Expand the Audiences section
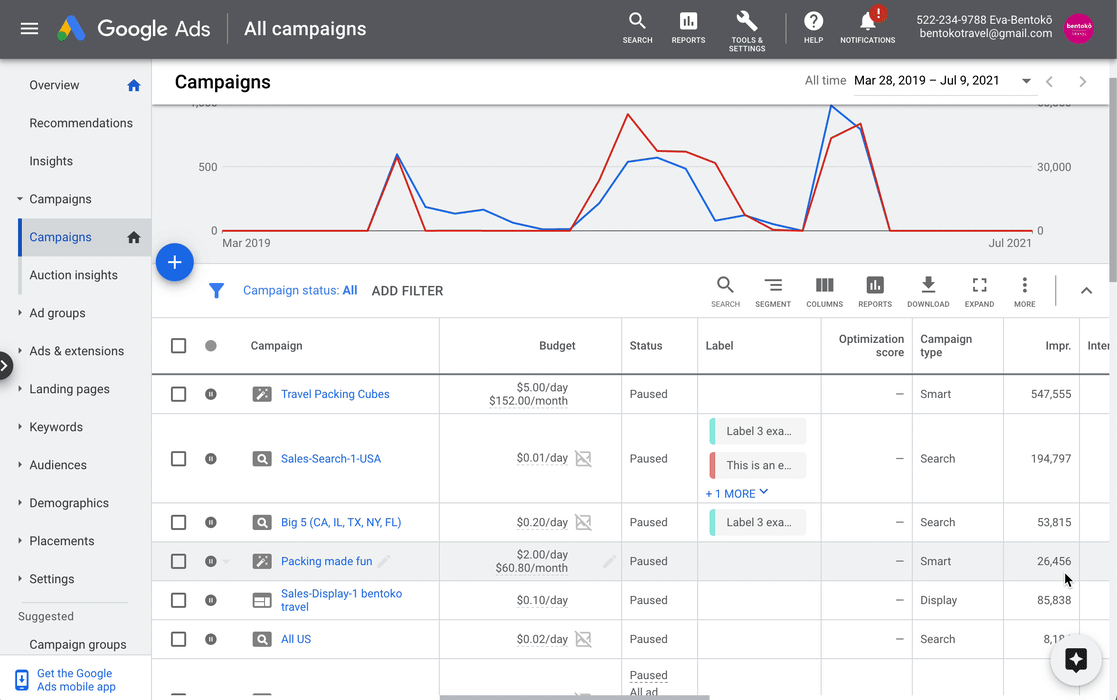 tap(20, 465)
